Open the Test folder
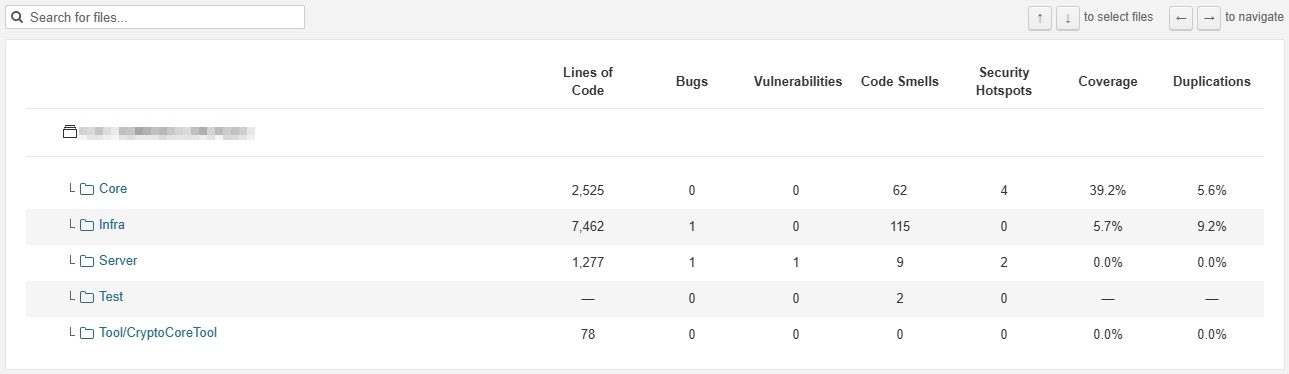Viewport: 1289px width, 374px height. click(111, 297)
